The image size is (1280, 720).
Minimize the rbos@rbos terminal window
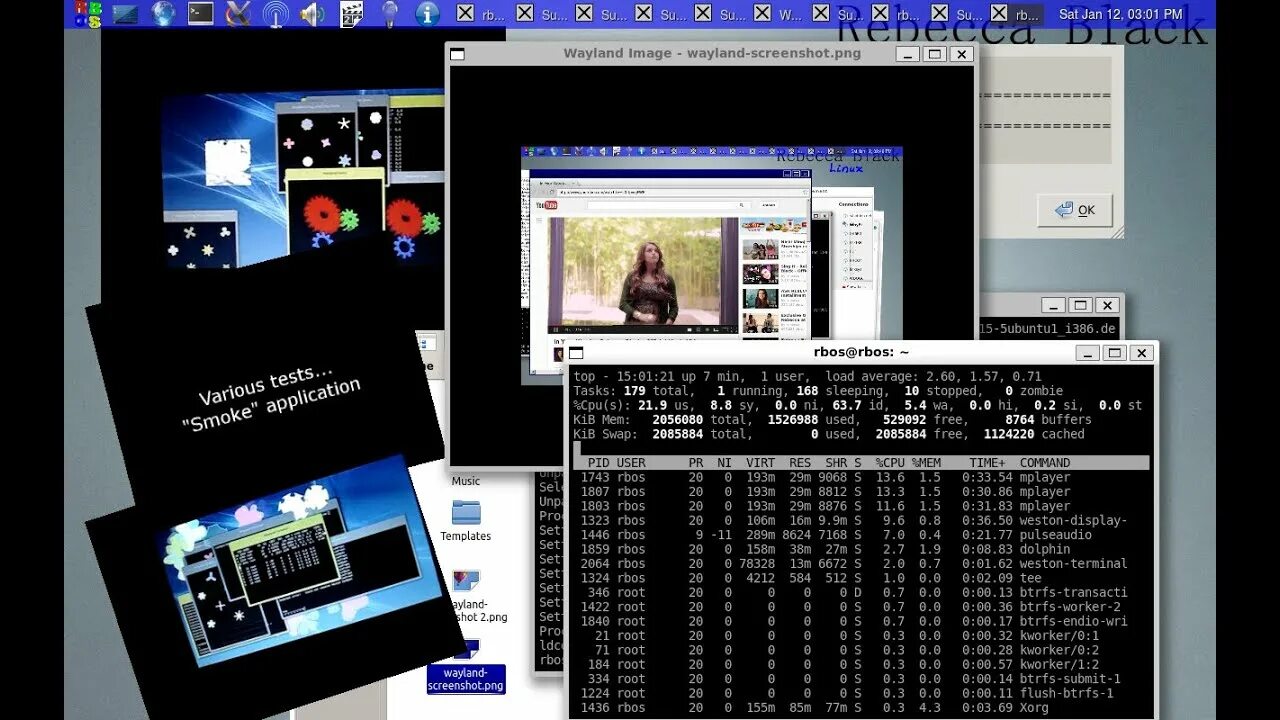pos(1089,353)
